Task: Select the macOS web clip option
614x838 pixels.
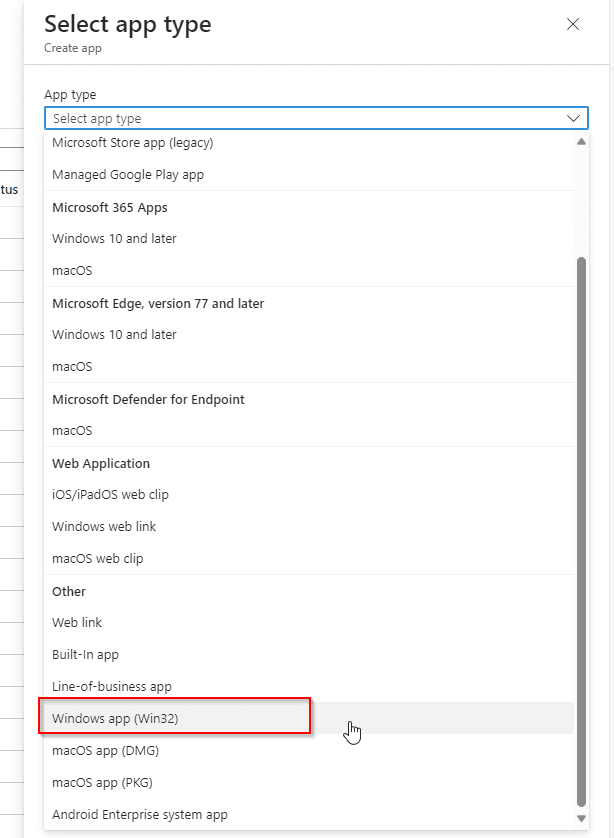Action: 97,559
